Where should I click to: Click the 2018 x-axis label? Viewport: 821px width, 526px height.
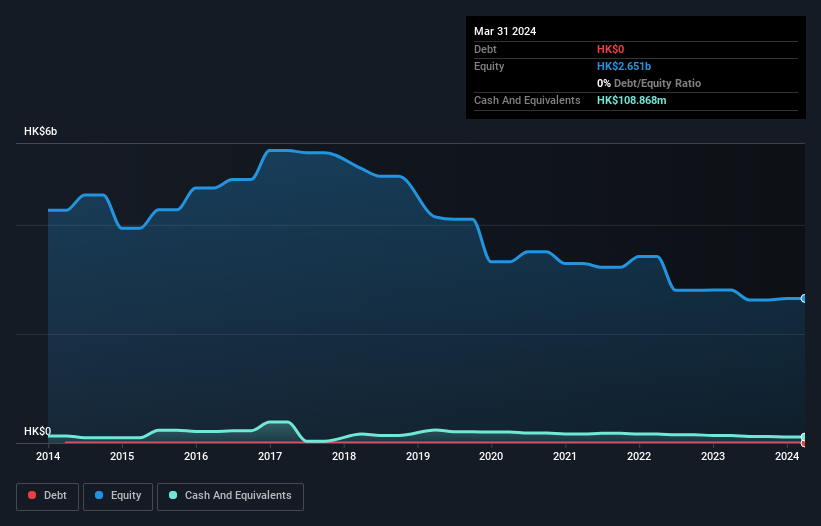344,456
